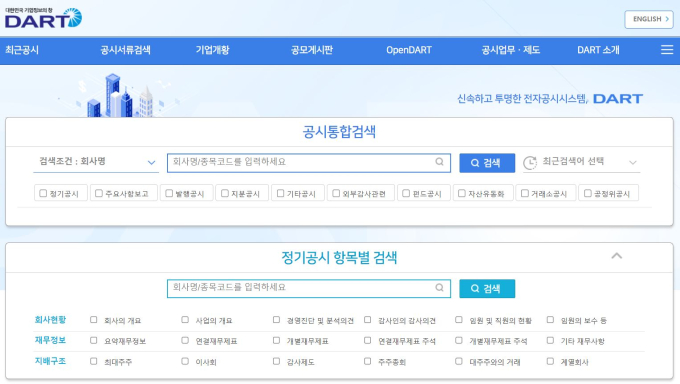Screen dimensions: 680x384
Task: Click the teal 검색 button
Action: (x=487, y=289)
